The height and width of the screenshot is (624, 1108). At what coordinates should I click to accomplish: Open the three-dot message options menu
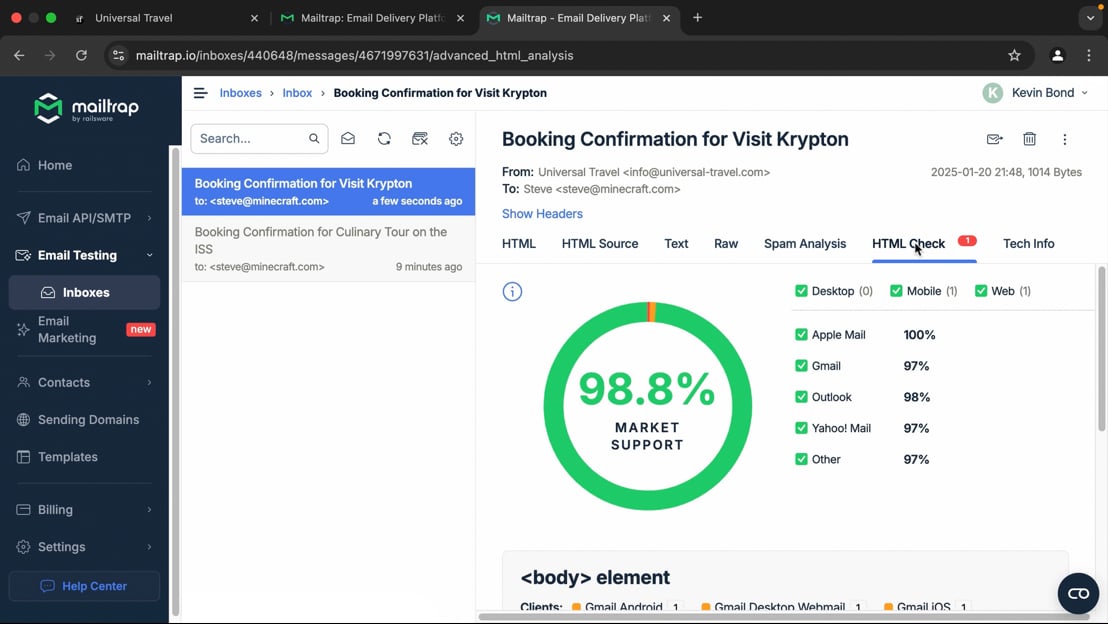[1064, 139]
